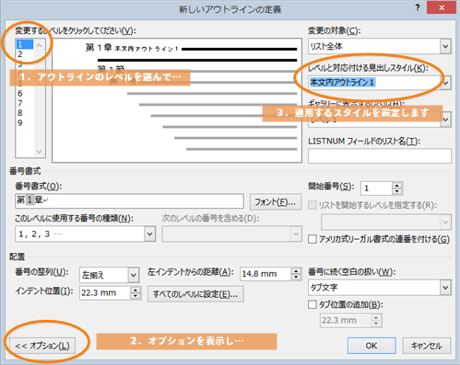Screen dimensions: 460x365
Task: Click the フォント button
Action: 275,202
